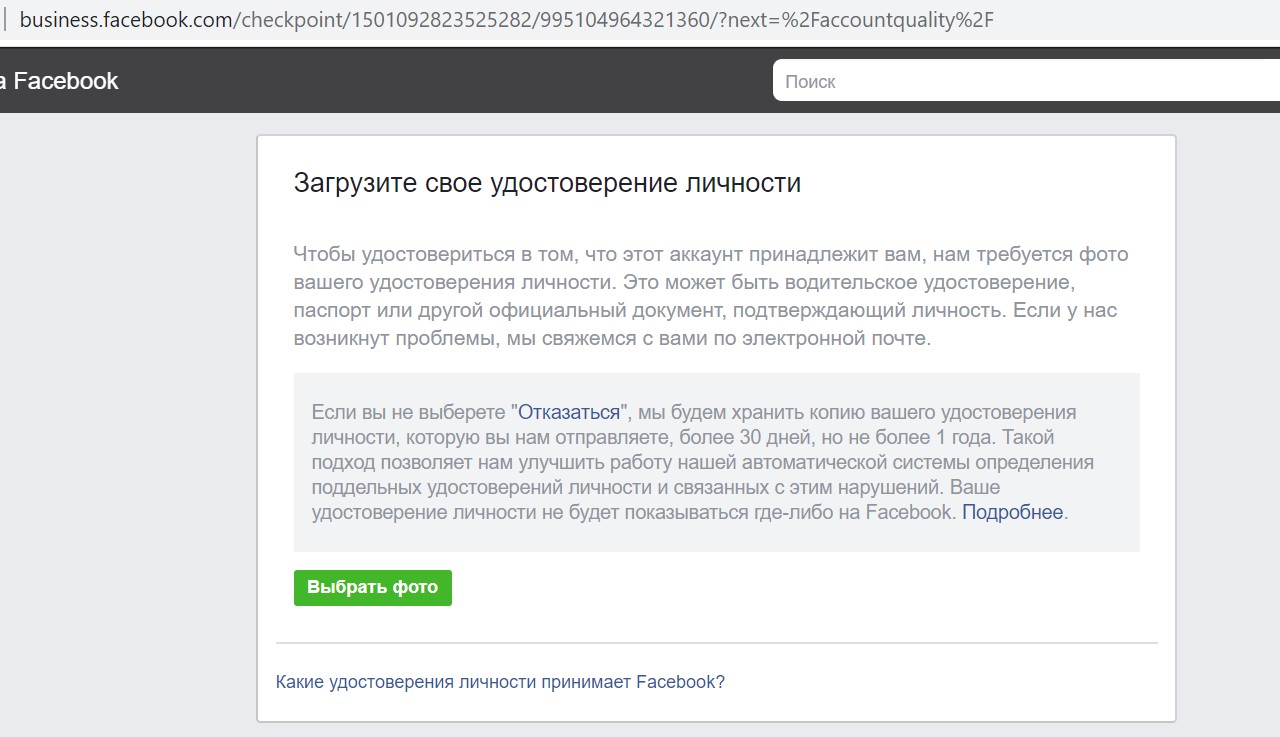1280x737 pixels.
Task: Select the browser address bar URL
Action: [x=506, y=20]
